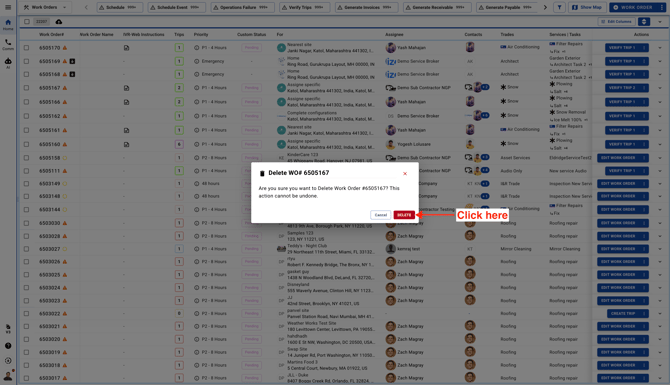
Task: Click the square badge icon beside 6505169
Action: coord(72,61)
